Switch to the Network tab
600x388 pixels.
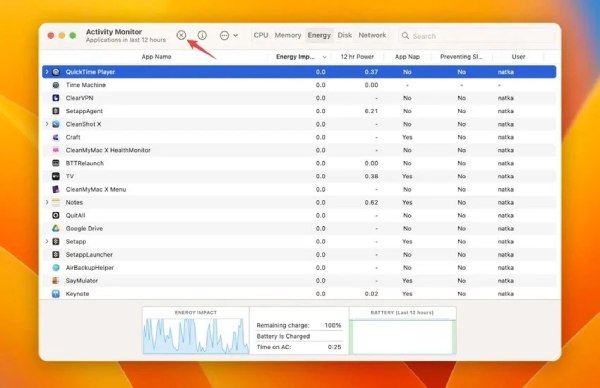(x=372, y=35)
